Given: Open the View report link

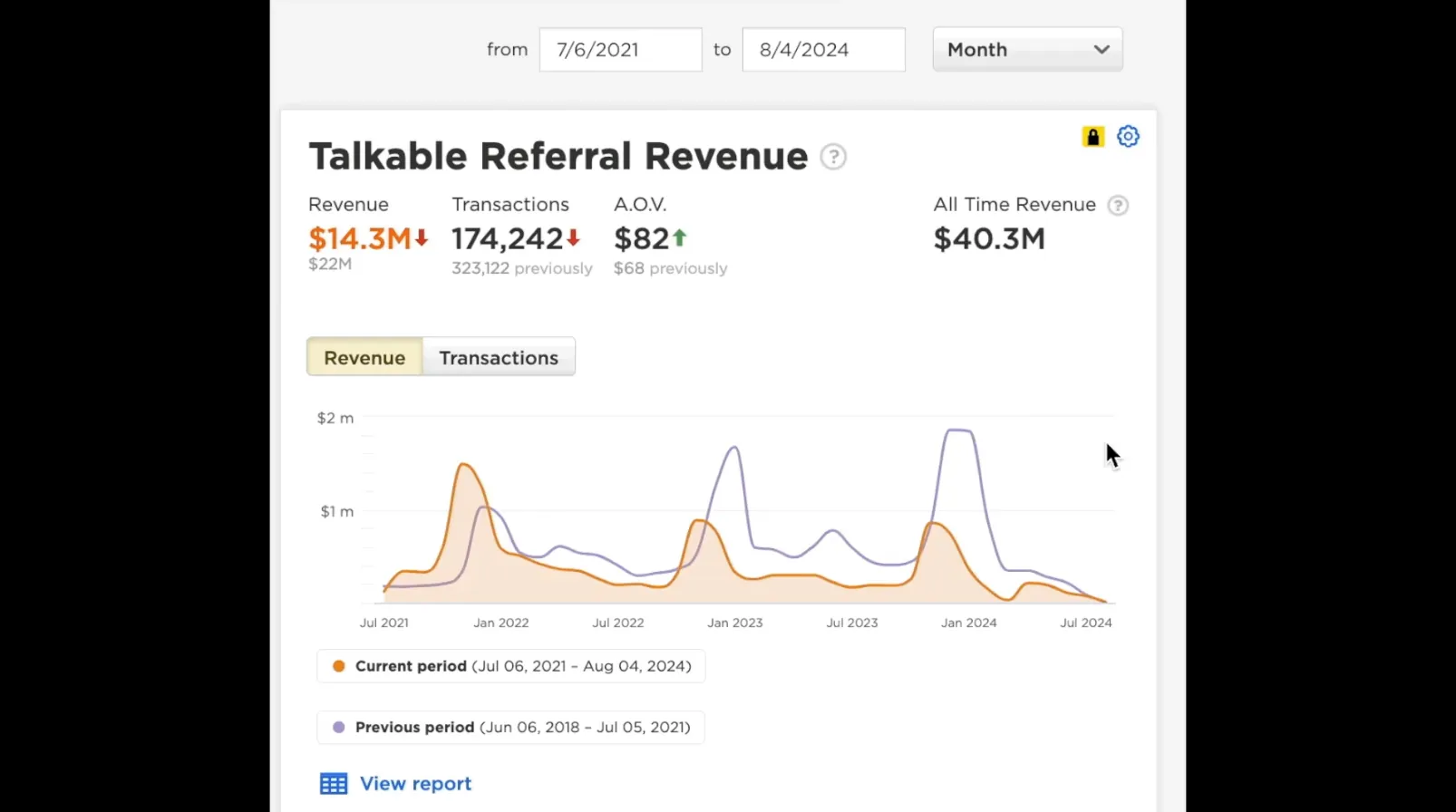Looking at the screenshot, I should 416,784.
